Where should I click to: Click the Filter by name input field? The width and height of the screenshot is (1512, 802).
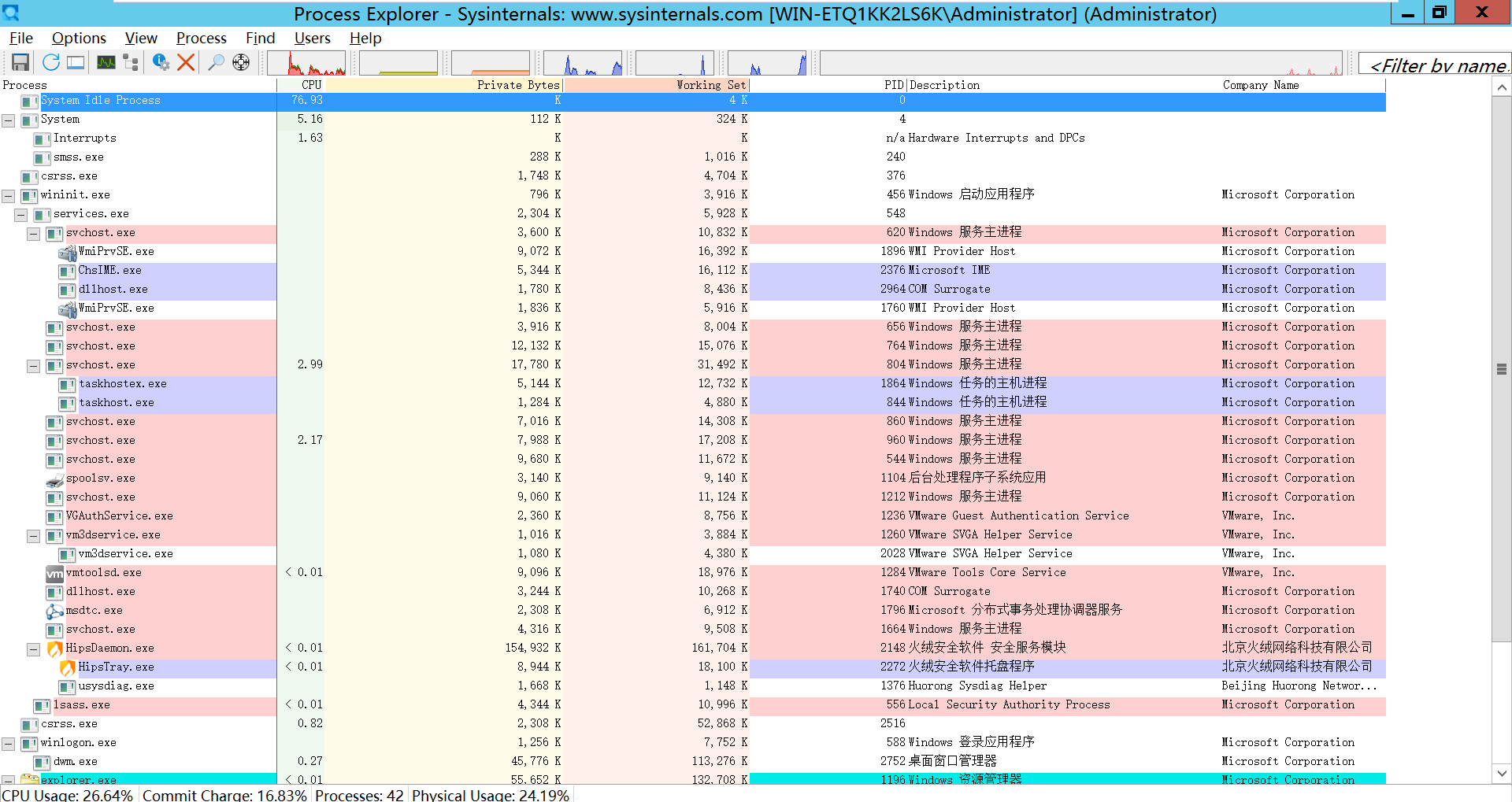pyautogui.click(x=1435, y=65)
